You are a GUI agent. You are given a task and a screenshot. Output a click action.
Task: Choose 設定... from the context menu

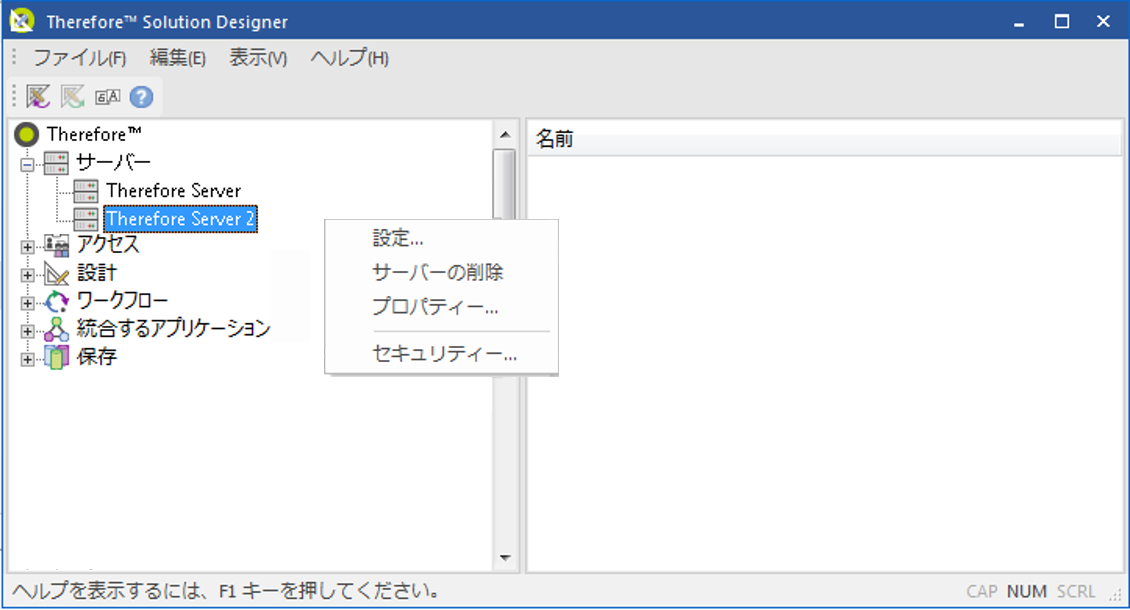pos(398,239)
